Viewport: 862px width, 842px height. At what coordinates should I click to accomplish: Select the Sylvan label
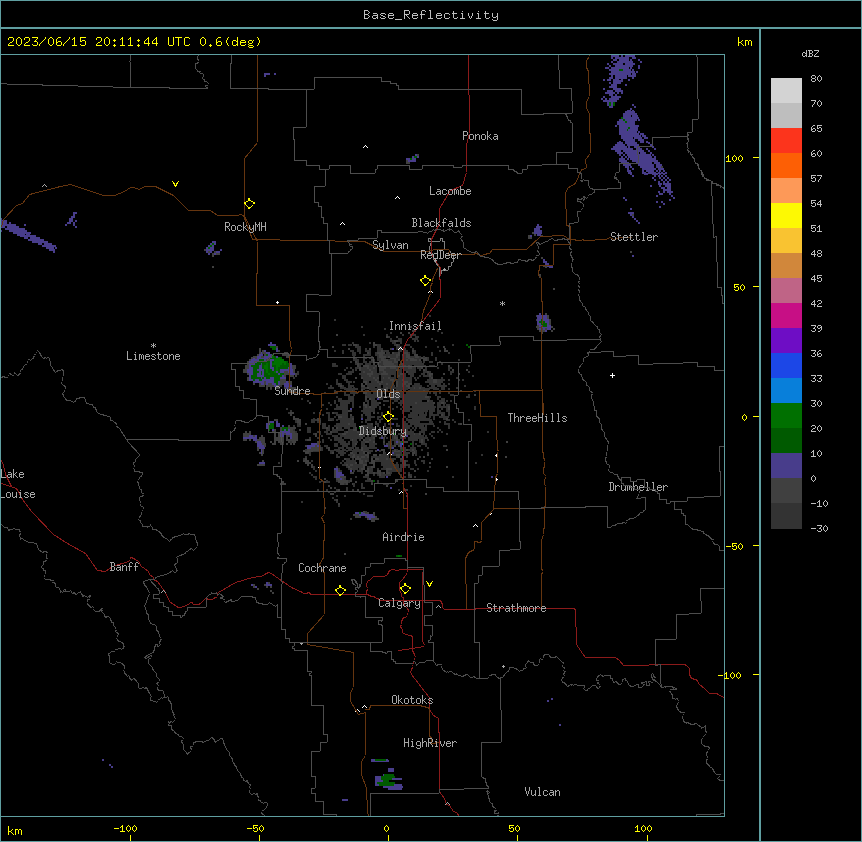[390, 245]
